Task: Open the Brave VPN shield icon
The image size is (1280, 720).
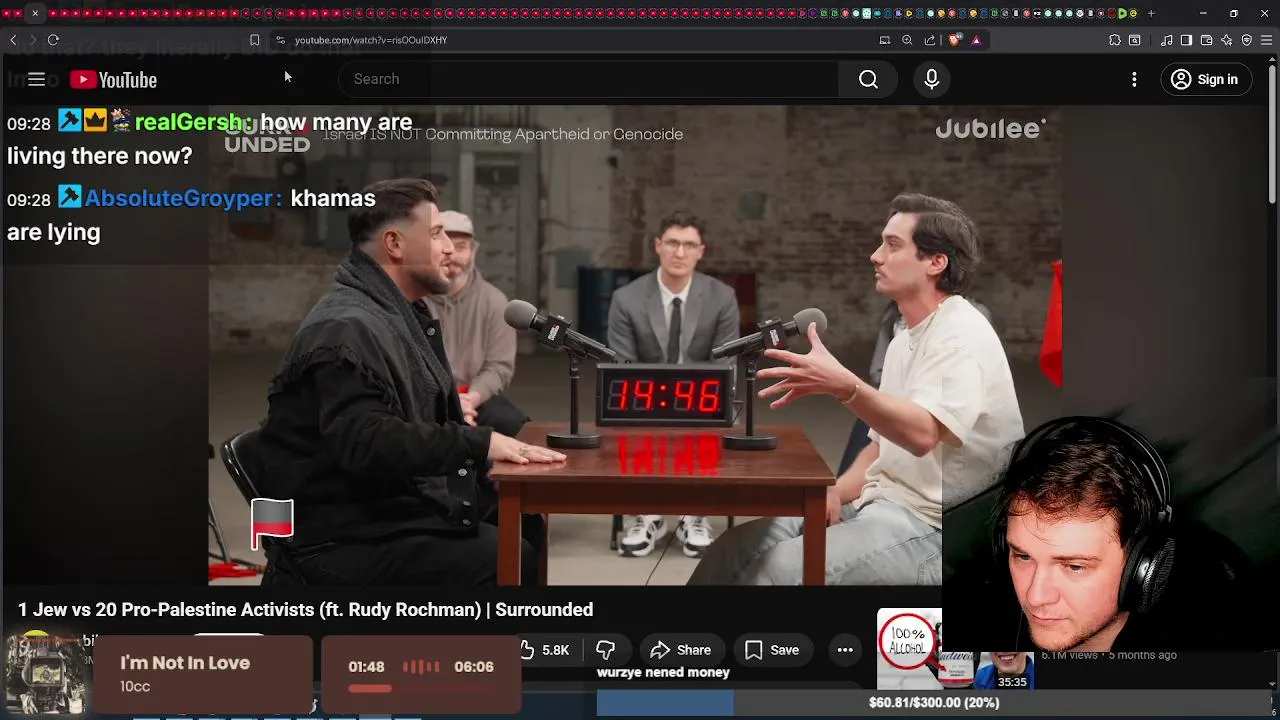Action: click(x=1246, y=40)
